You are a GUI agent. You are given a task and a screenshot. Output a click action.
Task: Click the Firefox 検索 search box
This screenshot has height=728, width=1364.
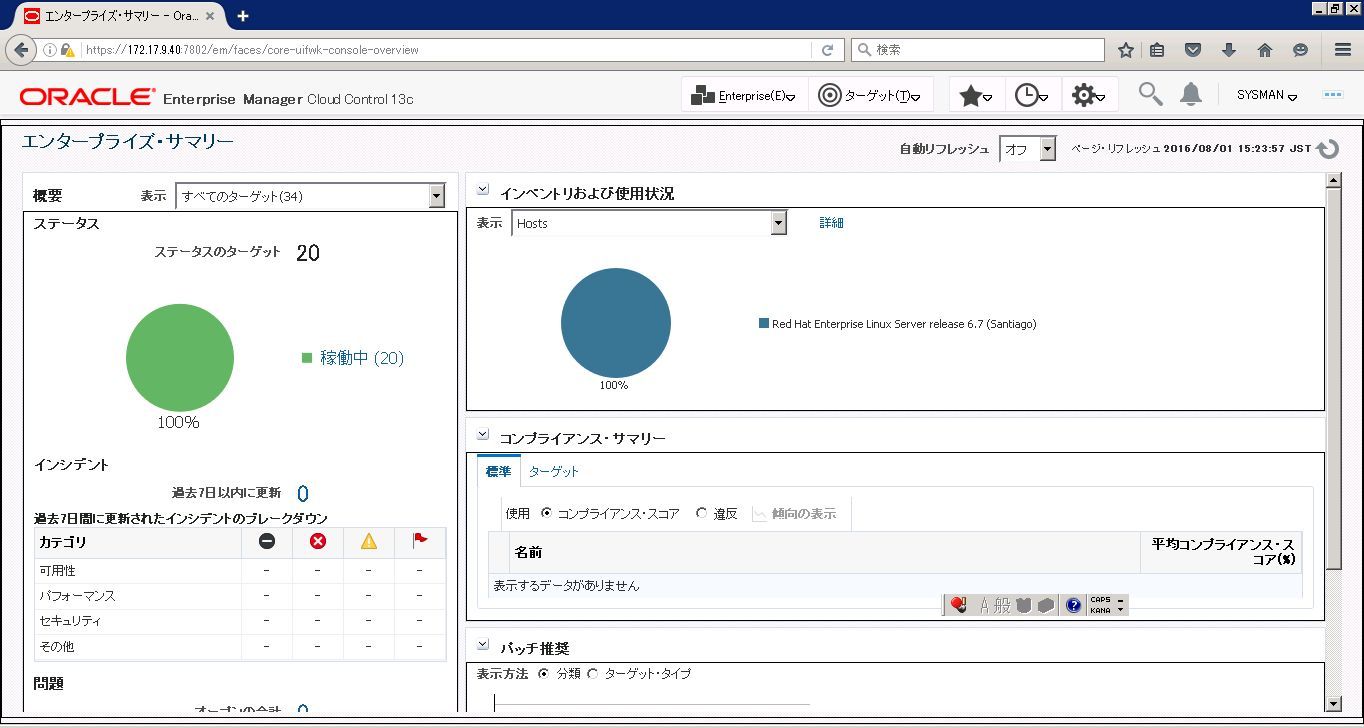[x=977, y=50]
